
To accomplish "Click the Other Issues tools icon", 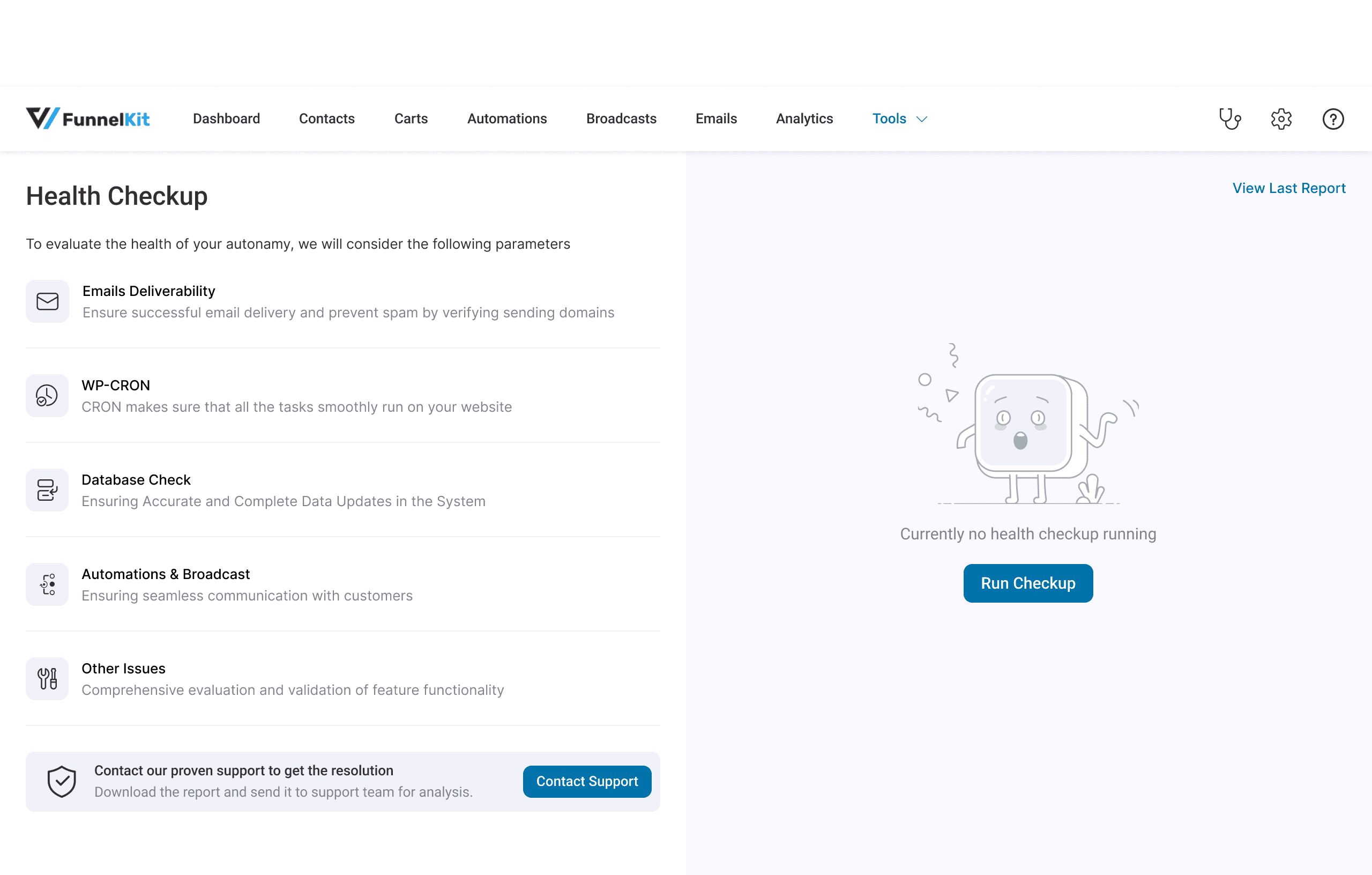I will pos(47,678).
